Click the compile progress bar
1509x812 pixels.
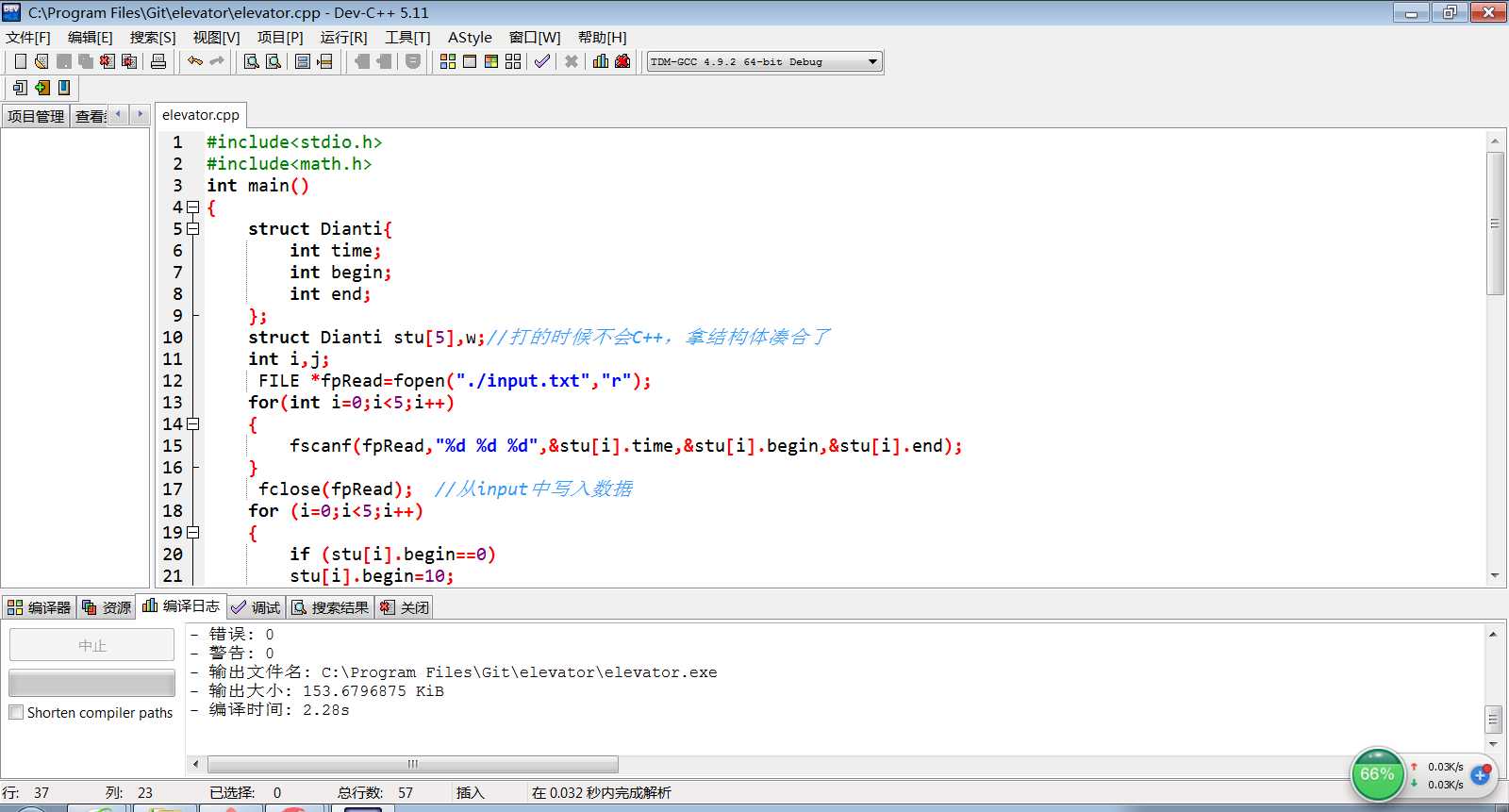92,683
